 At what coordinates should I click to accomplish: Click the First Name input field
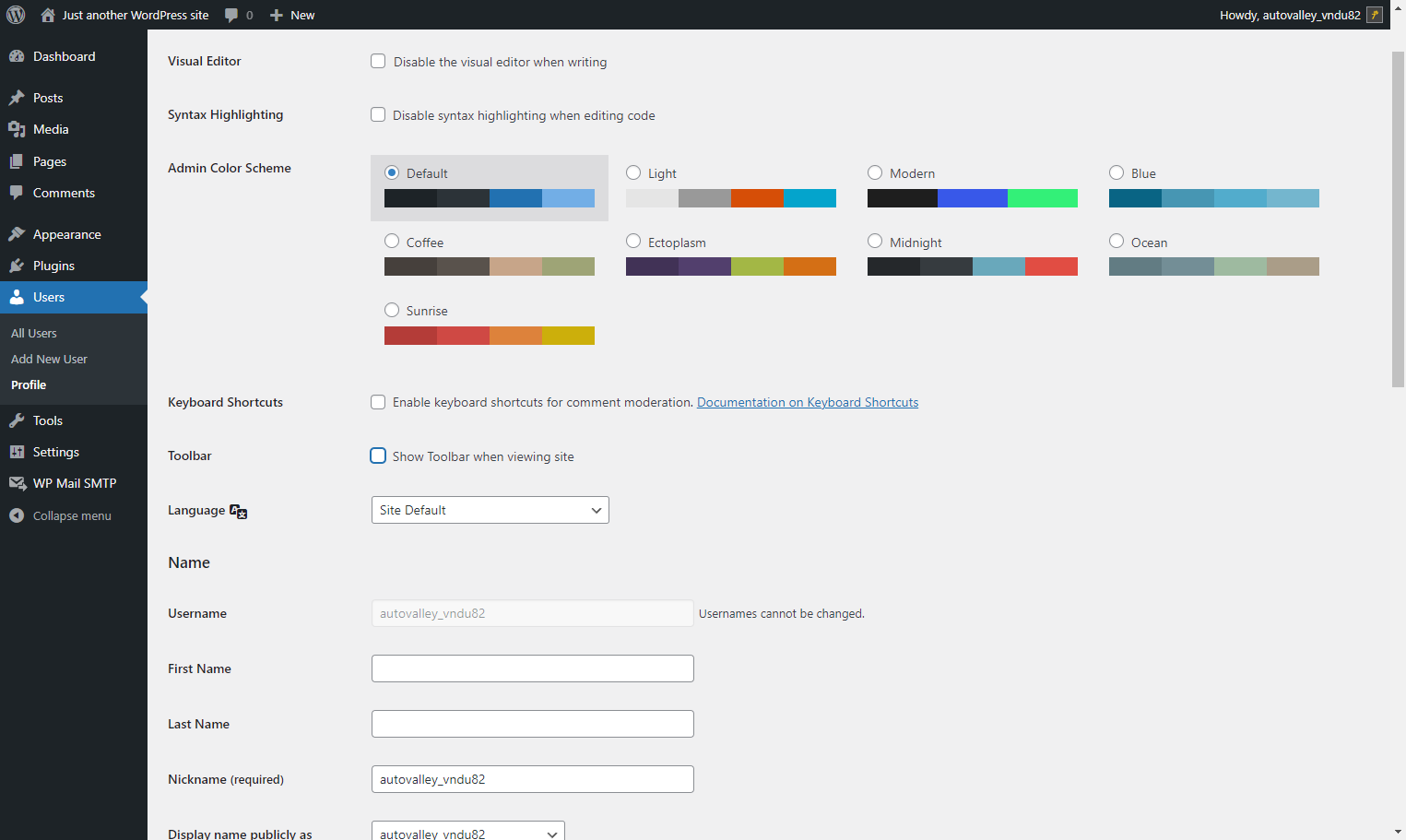pos(533,668)
